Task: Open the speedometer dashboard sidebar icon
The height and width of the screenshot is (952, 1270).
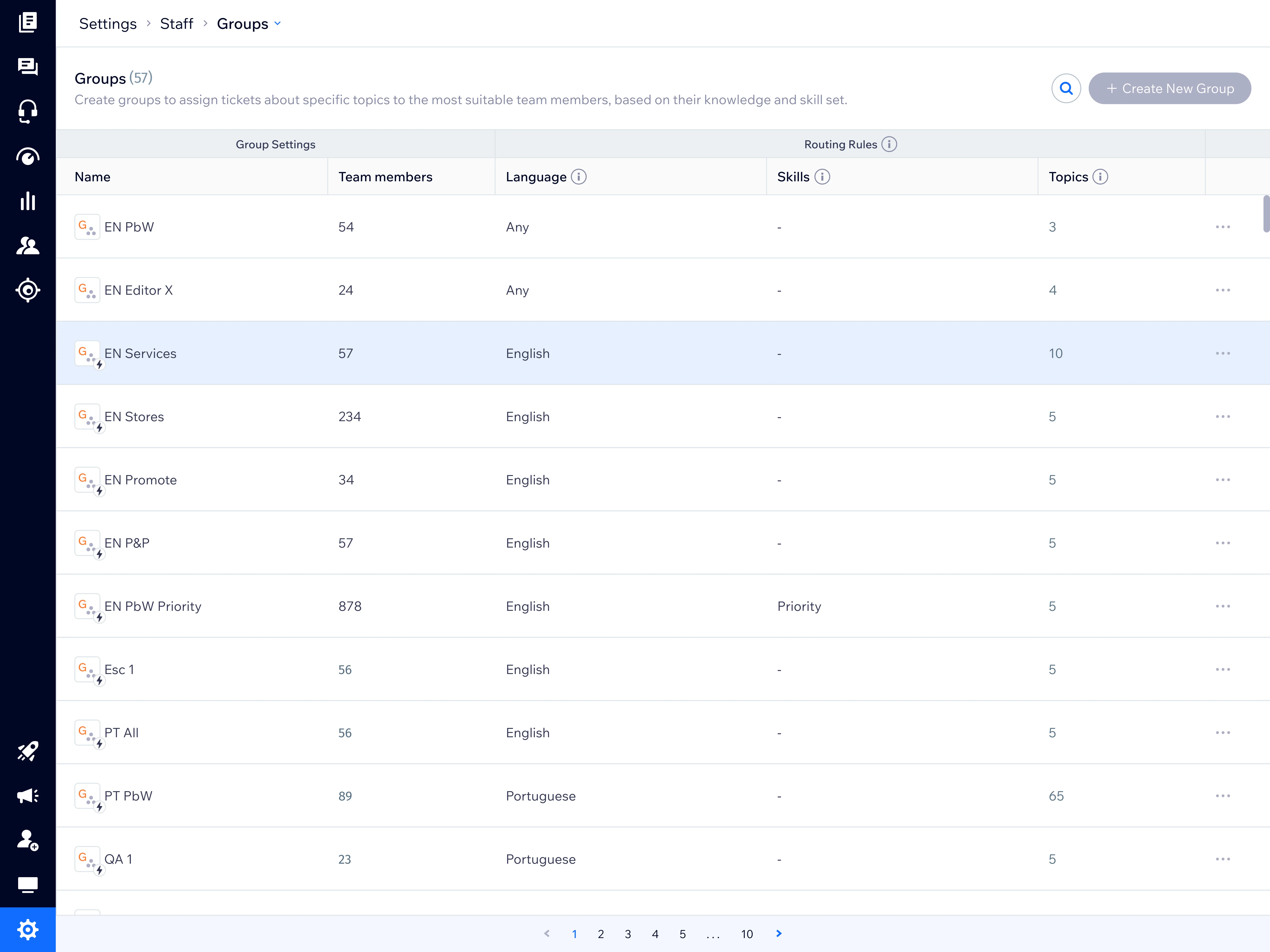Action: point(28,156)
